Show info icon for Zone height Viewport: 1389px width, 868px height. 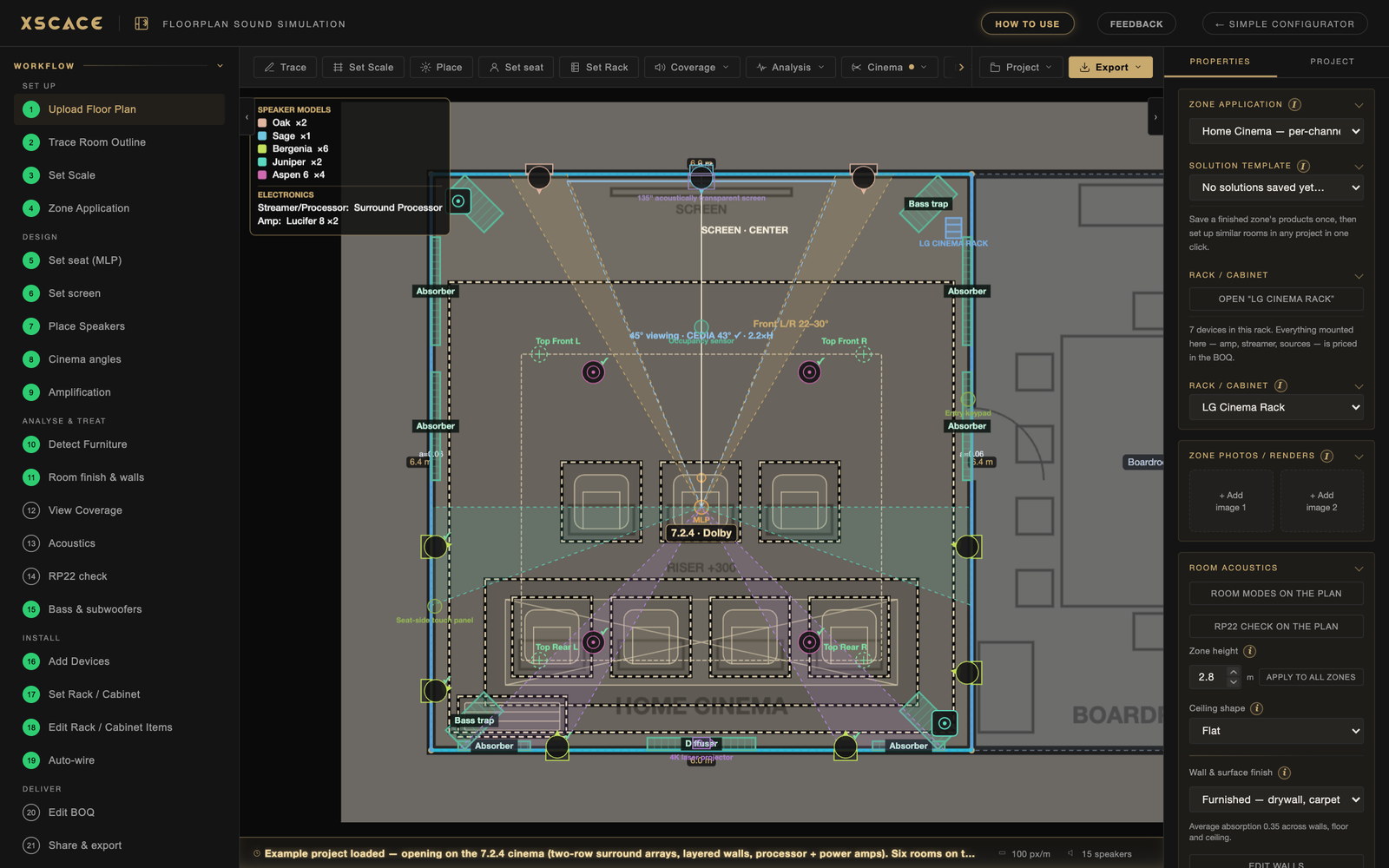coord(1249,651)
